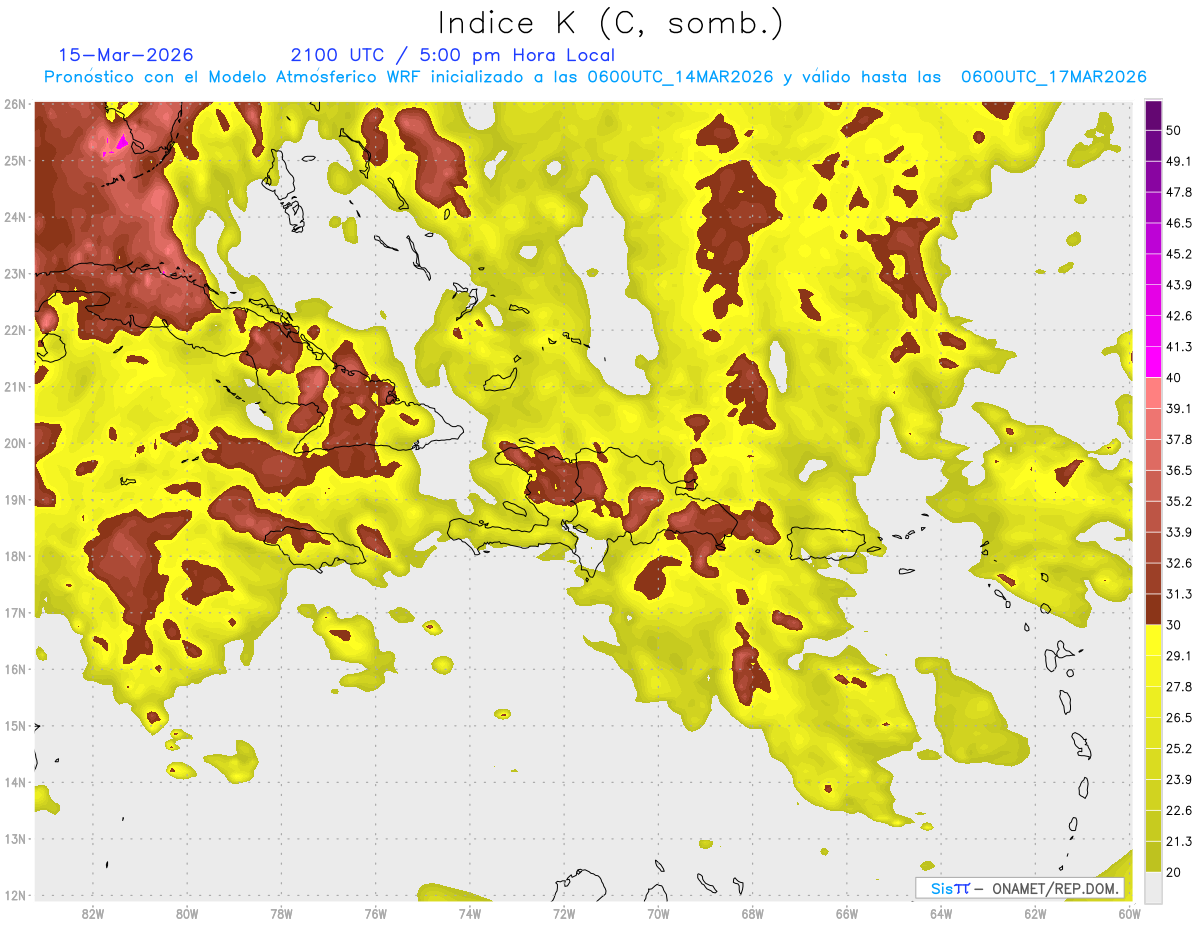
Task: Click the color scale value '47.8'
Action: click(1179, 192)
